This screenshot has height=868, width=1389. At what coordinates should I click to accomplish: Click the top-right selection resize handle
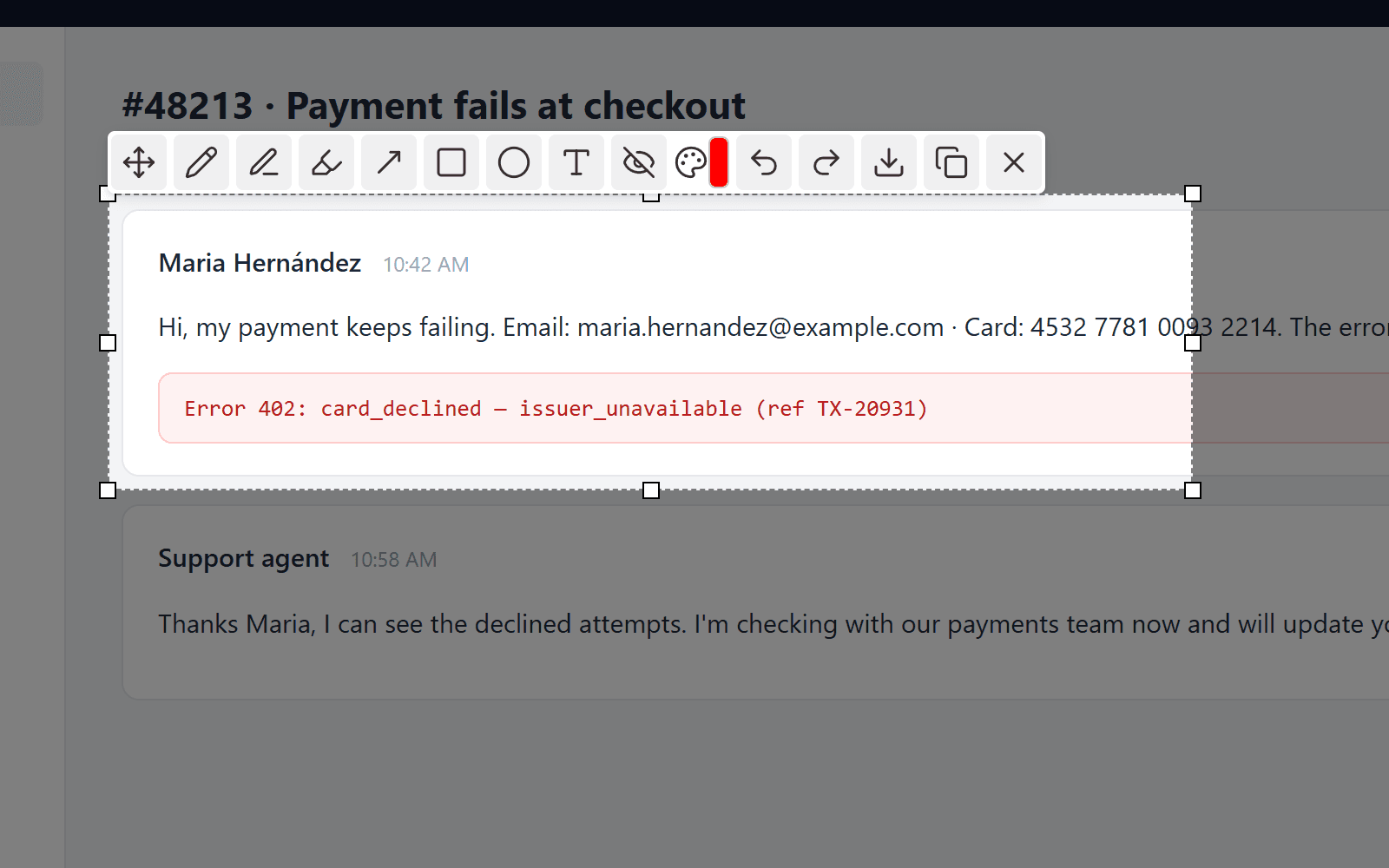click(1193, 194)
